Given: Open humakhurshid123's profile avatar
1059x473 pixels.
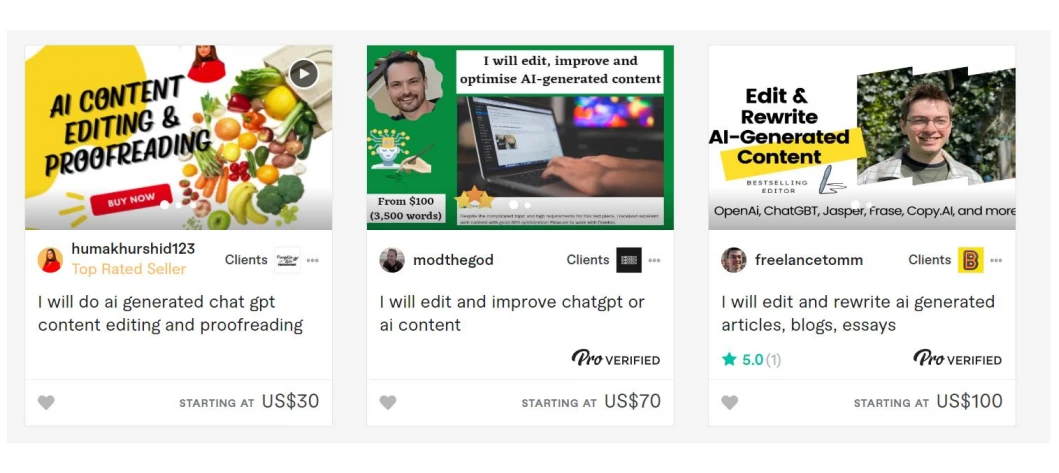Looking at the screenshot, I should click(50, 259).
